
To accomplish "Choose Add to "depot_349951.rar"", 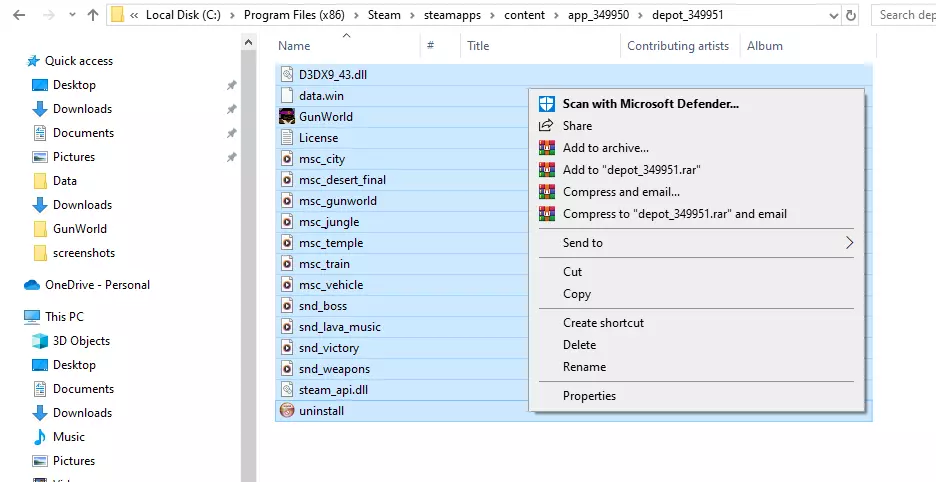I will tap(697, 170).
